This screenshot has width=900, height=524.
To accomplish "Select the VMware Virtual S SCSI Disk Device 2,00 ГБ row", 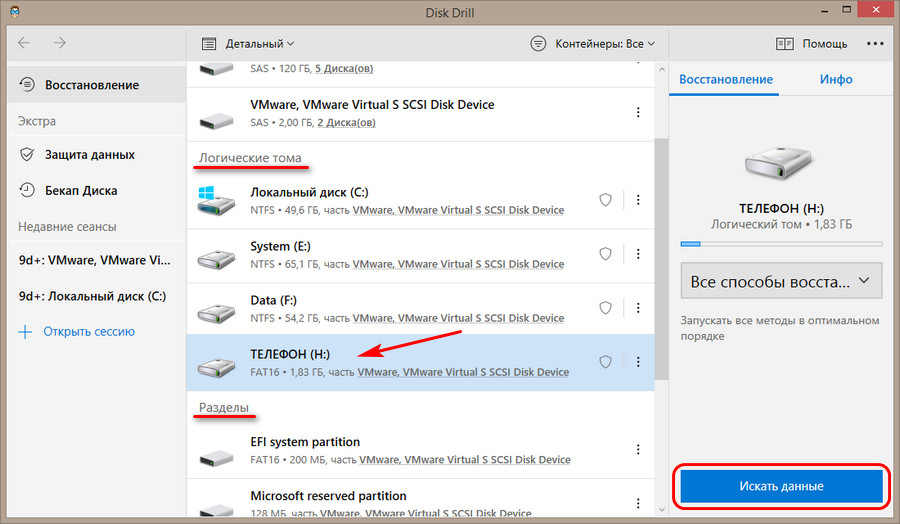I will (420, 114).
